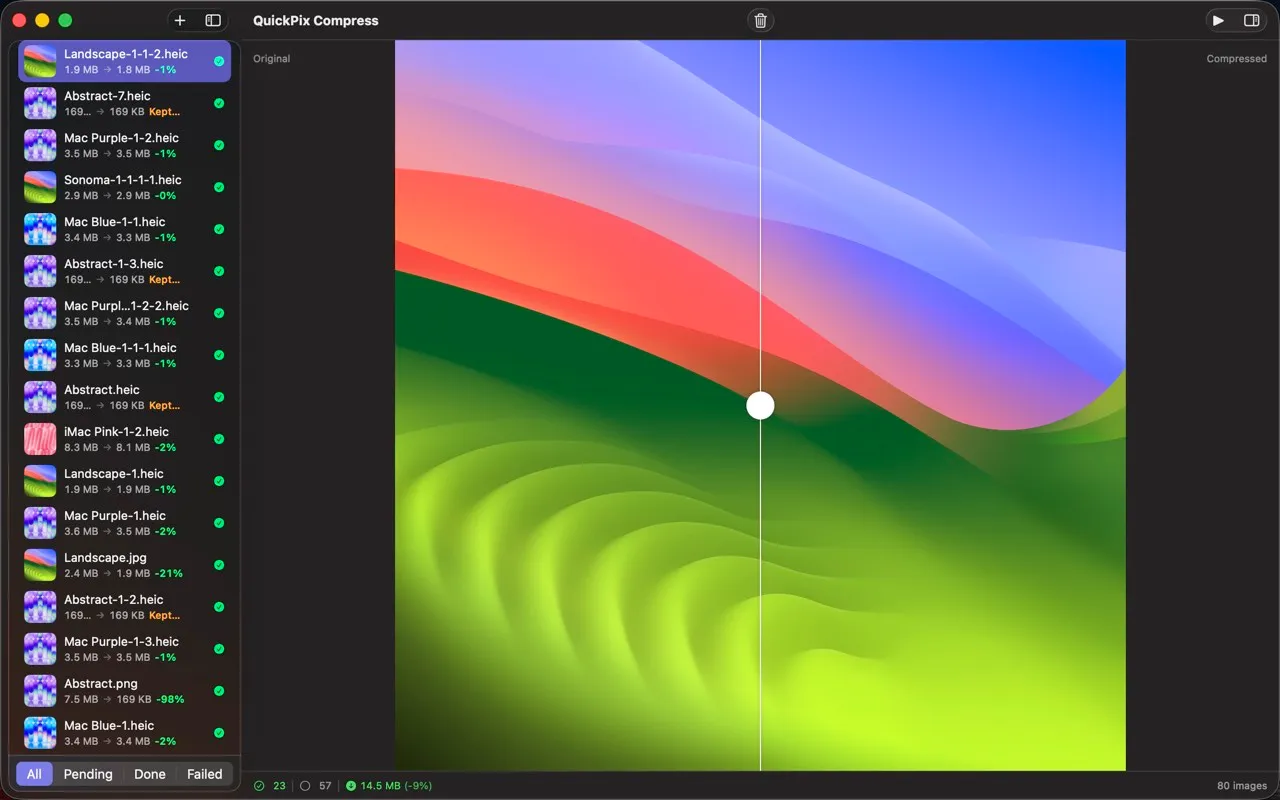The width and height of the screenshot is (1280, 800).
Task: Click the Mac Blue-1-1-1.heic entry
Action: coord(125,355)
